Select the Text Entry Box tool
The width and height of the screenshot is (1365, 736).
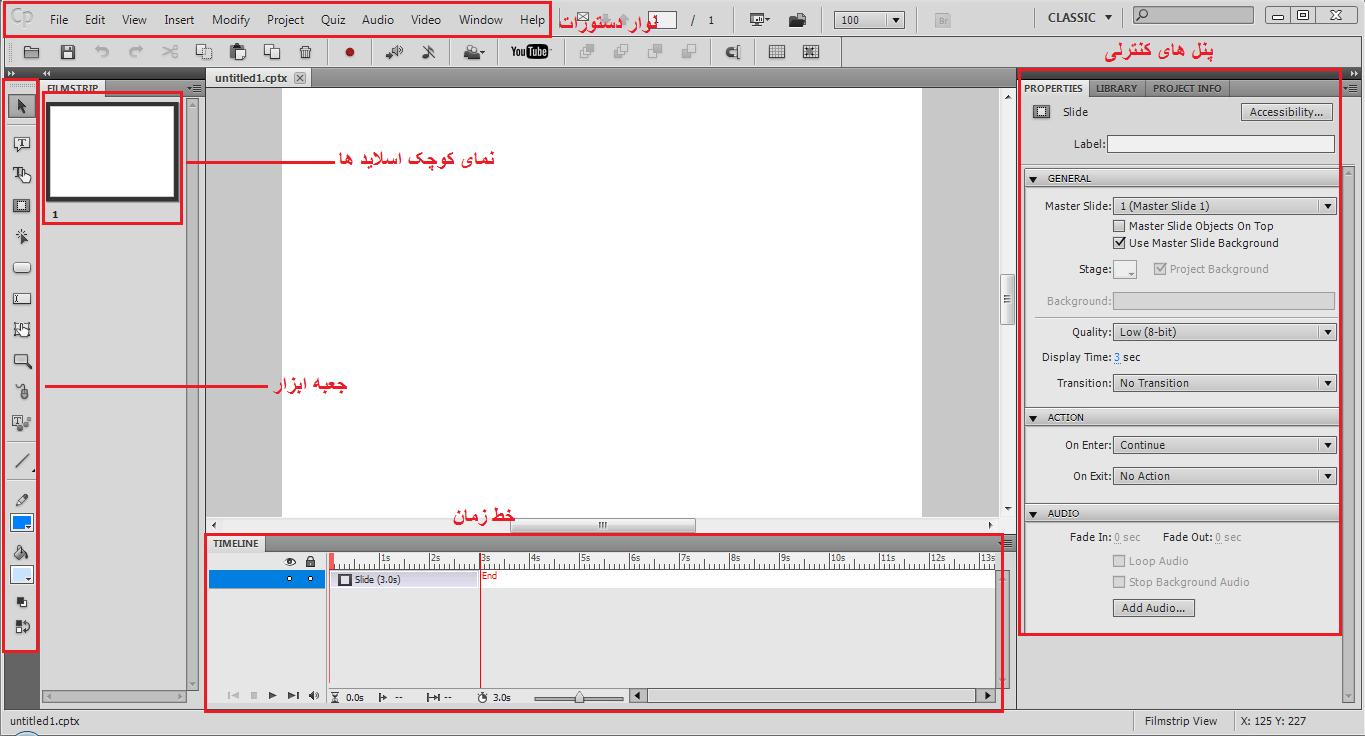[22, 298]
